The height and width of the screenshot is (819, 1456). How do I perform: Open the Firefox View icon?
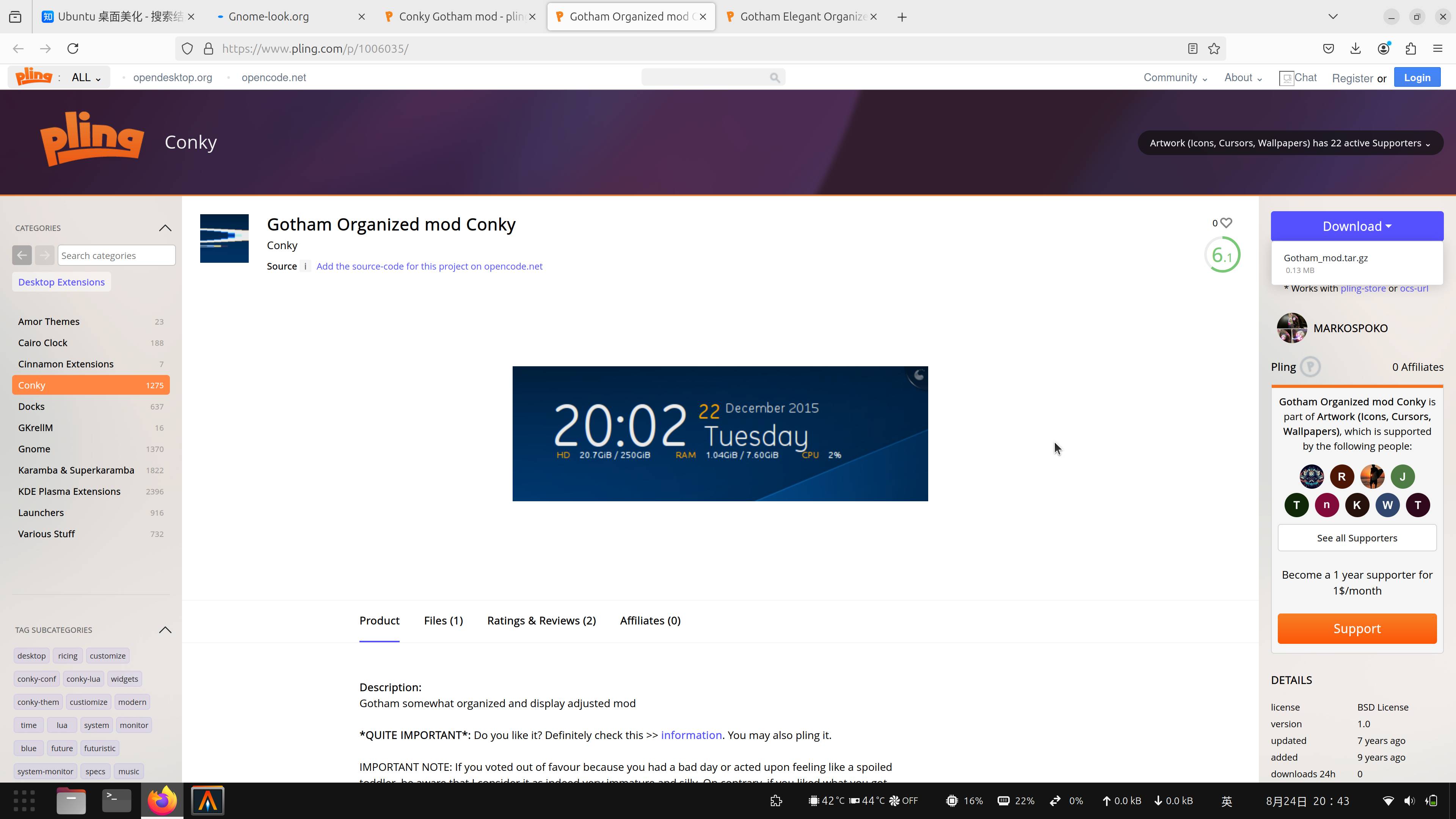coord(15,17)
